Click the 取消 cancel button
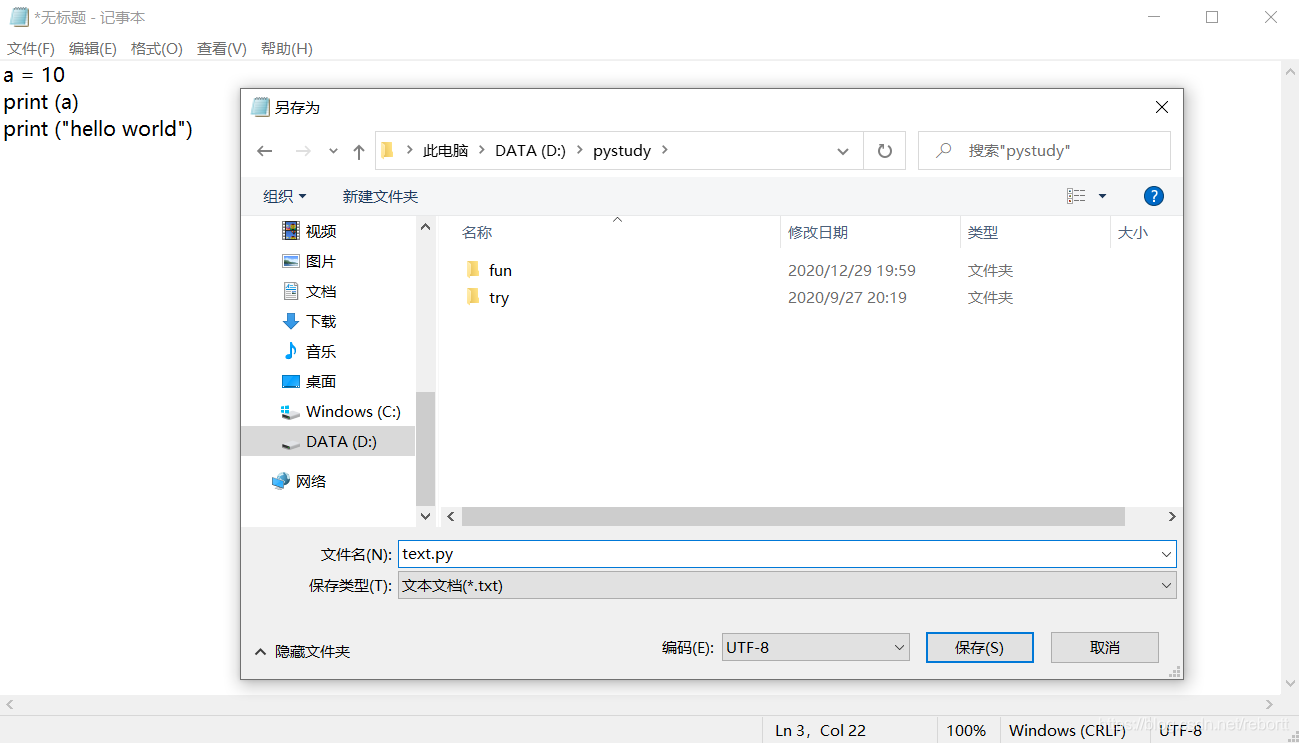The image size is (1299, 743). (x=1105, y=647)
